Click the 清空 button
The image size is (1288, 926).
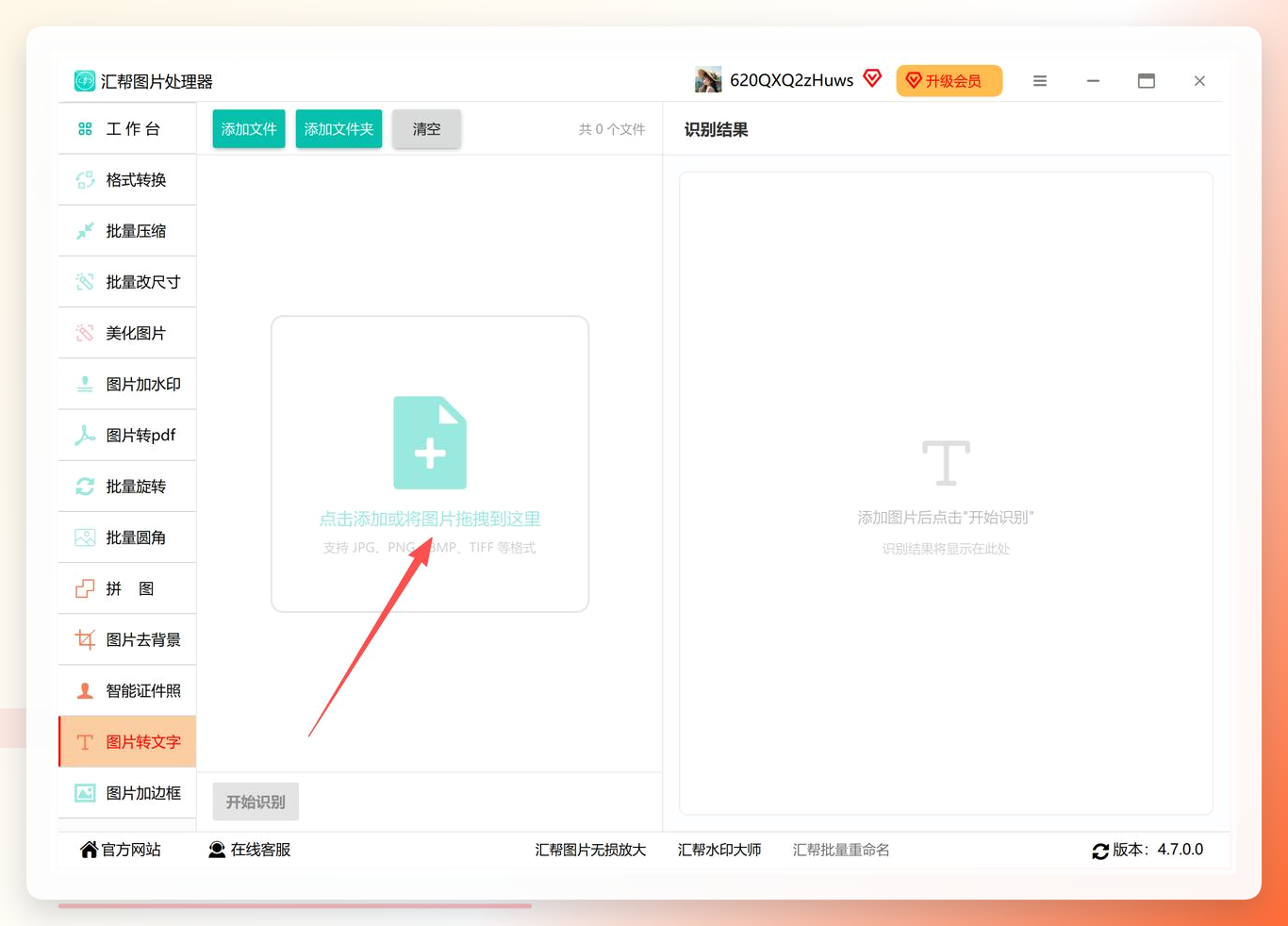click(x=426, y=129)
